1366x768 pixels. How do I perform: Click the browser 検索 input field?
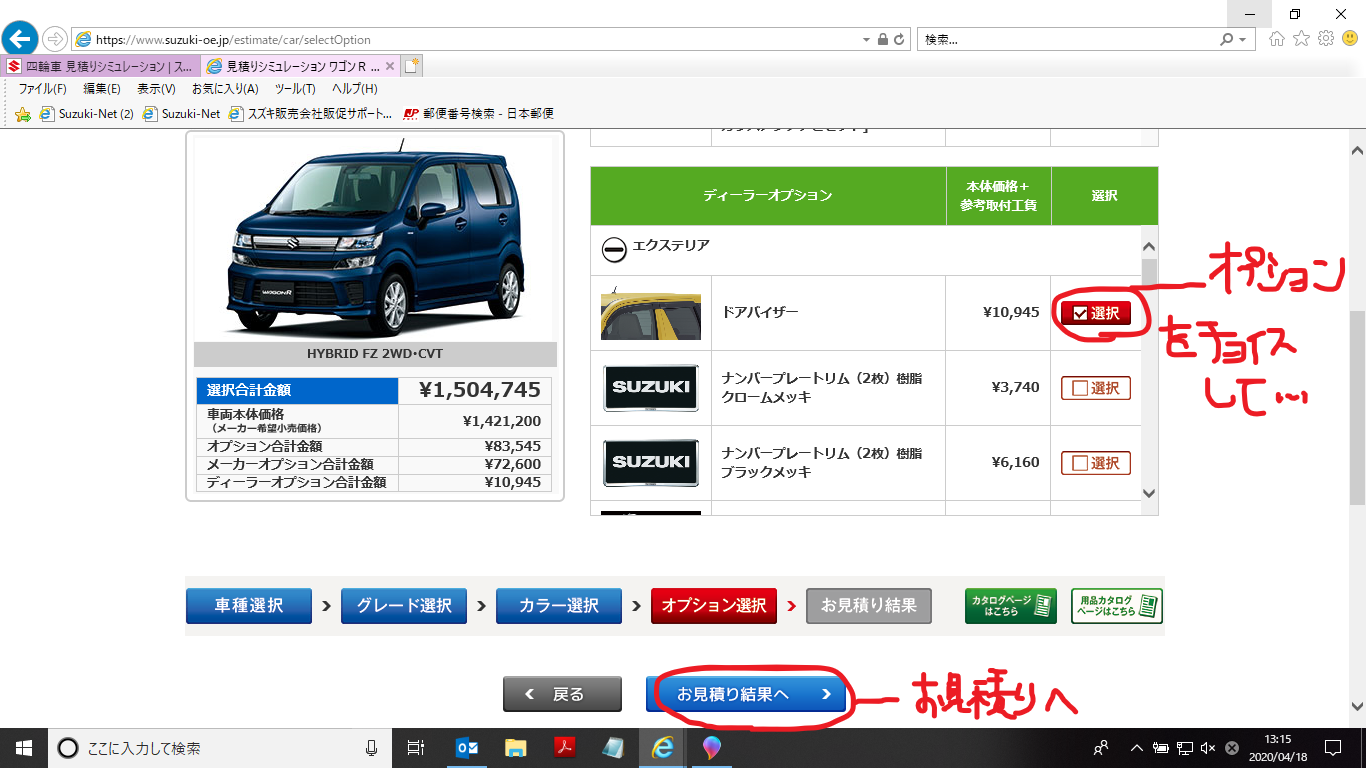(1067, 40)
